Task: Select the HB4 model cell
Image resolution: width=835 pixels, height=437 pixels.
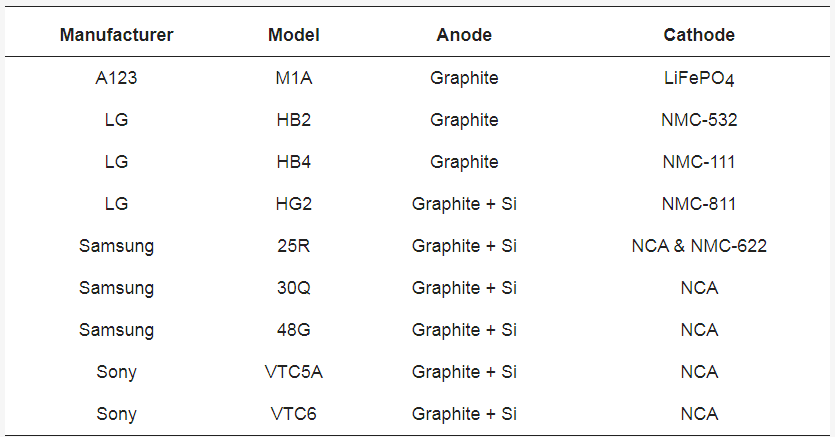Action: [x=293, y=162]
